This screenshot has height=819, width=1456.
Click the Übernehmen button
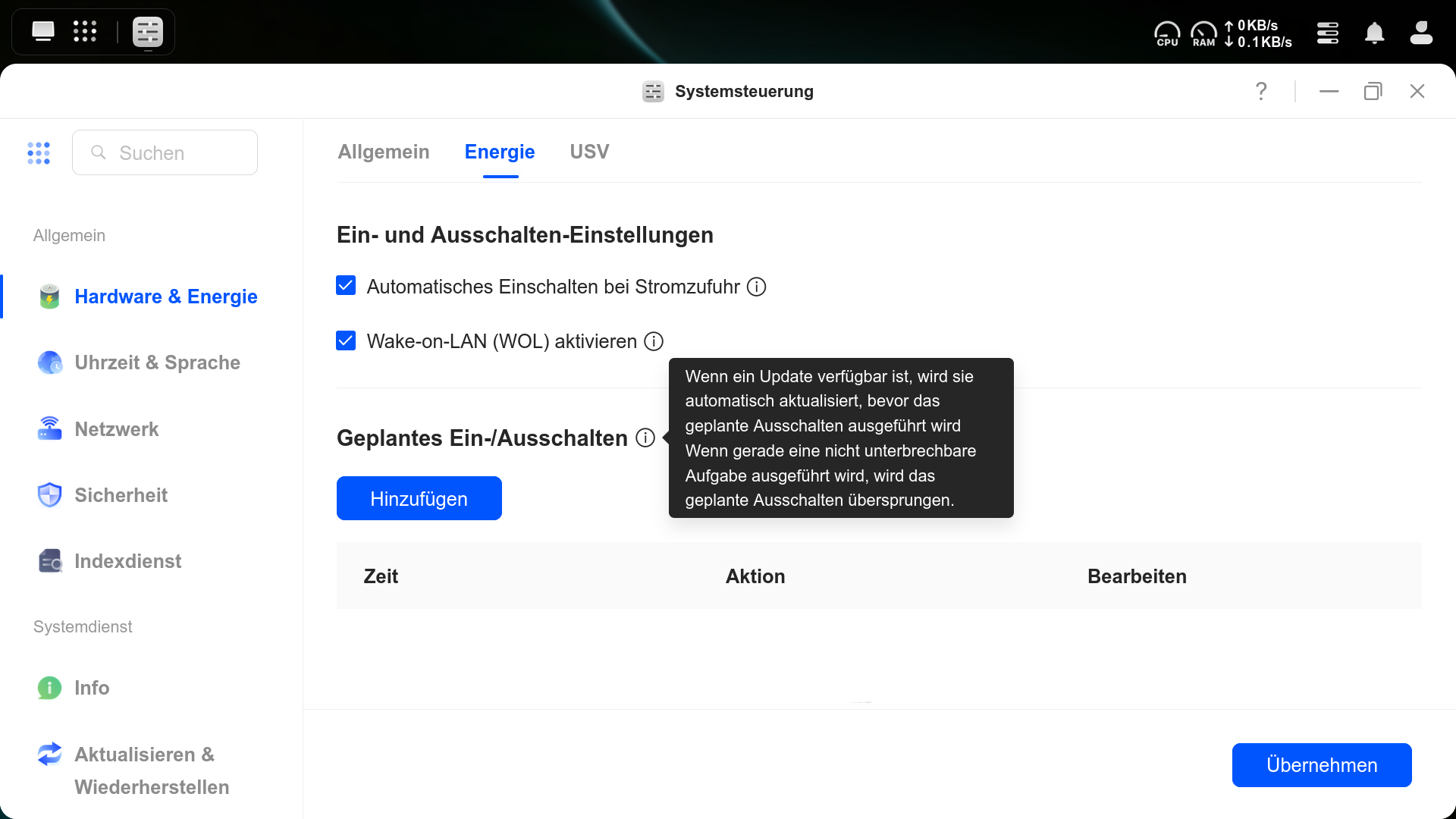[1321, 765]
